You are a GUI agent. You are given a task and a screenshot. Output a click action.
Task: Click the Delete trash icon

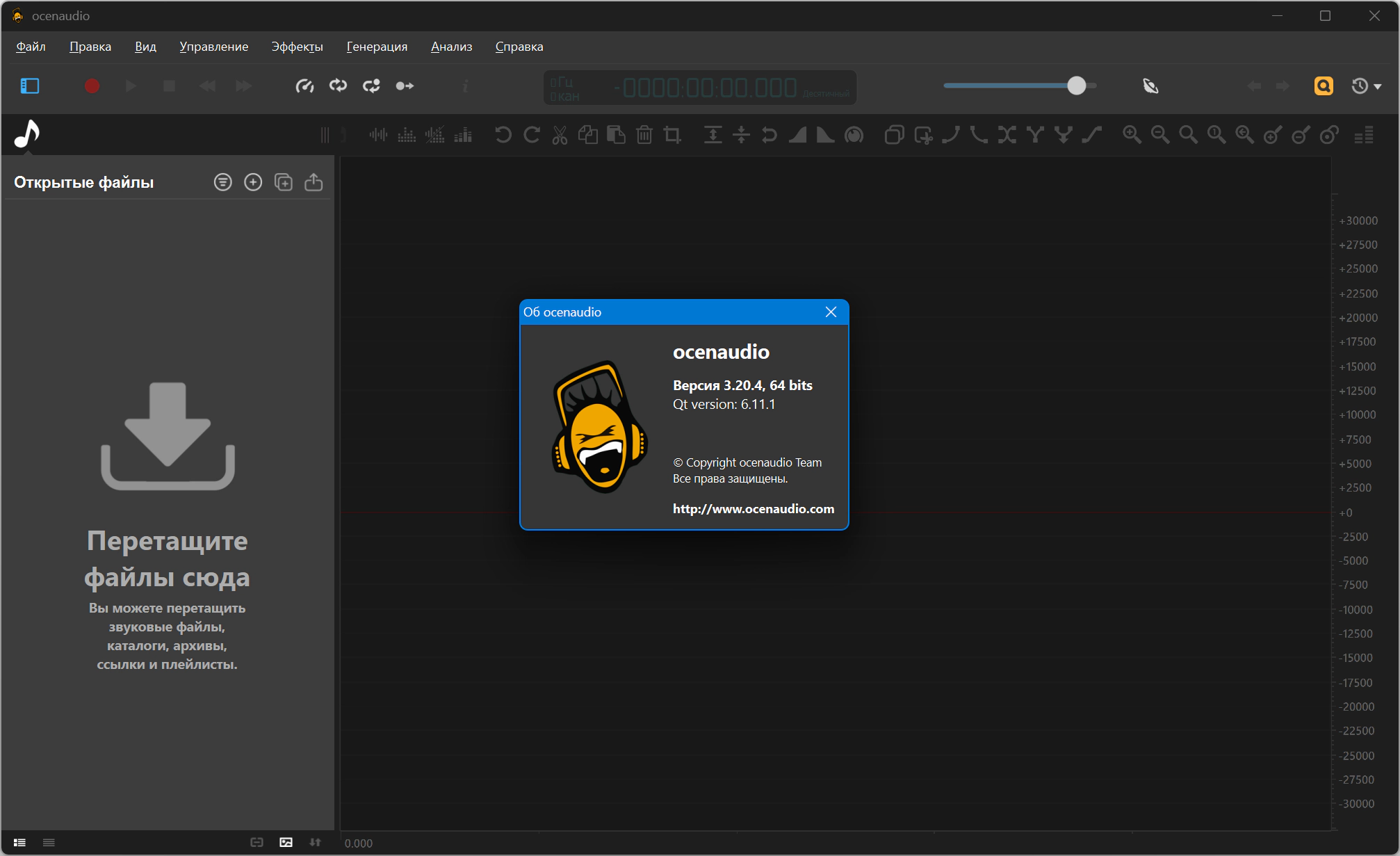(644, 135)
